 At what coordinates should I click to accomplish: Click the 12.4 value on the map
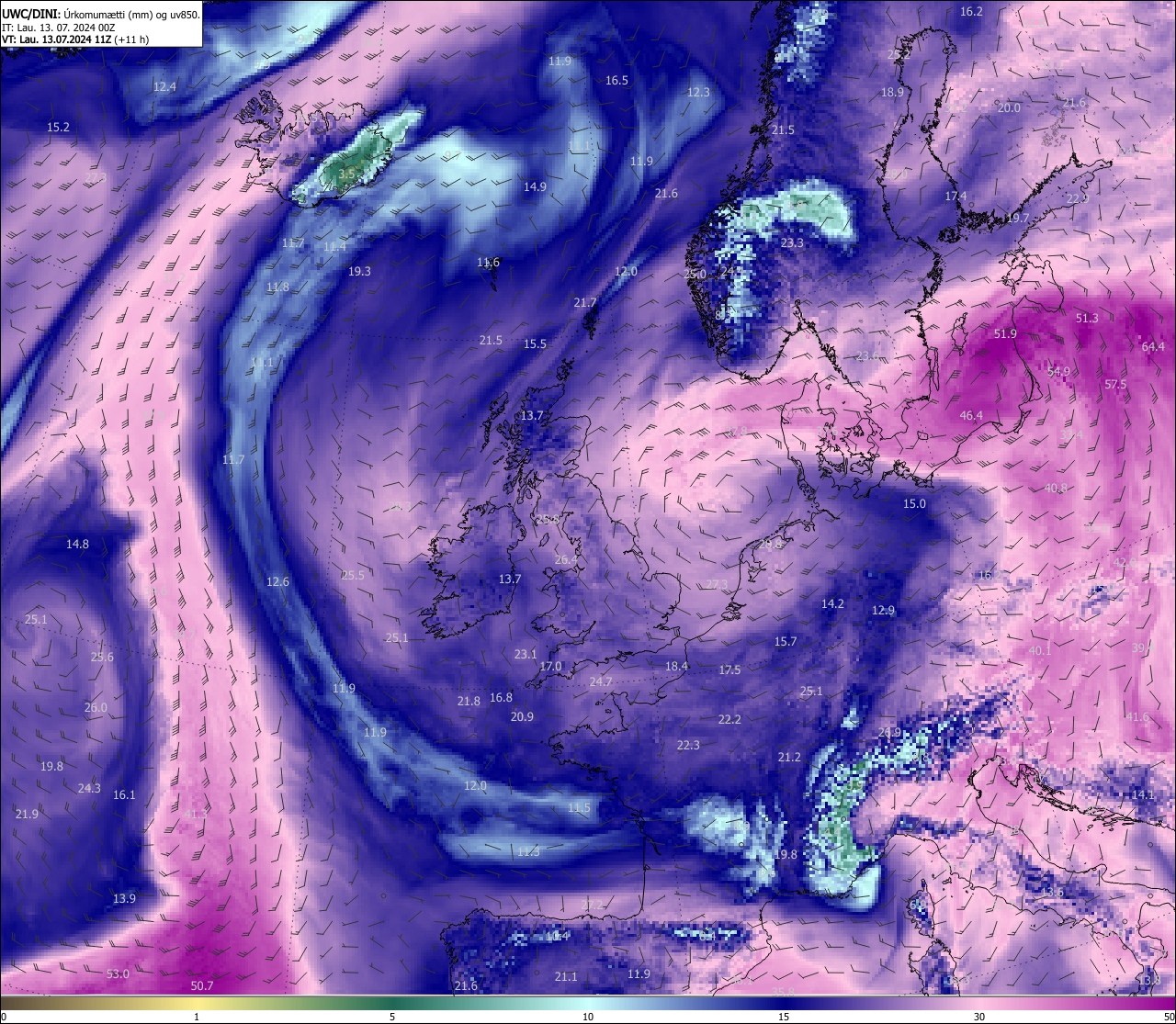click(164, 86)
